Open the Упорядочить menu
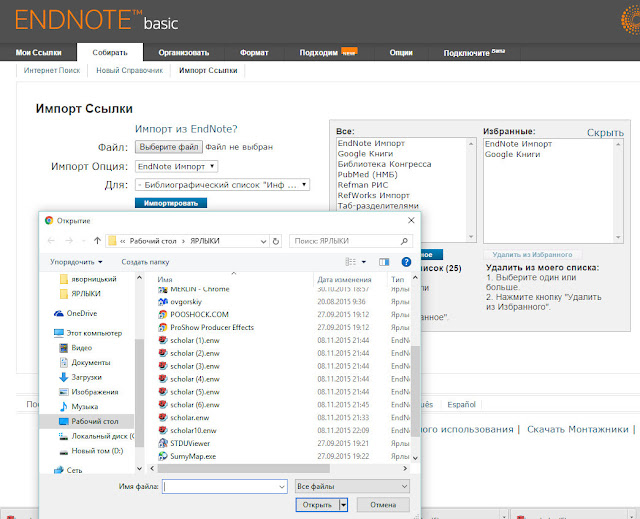This screenshot has height=519, width=640. (x=76, y=262)
